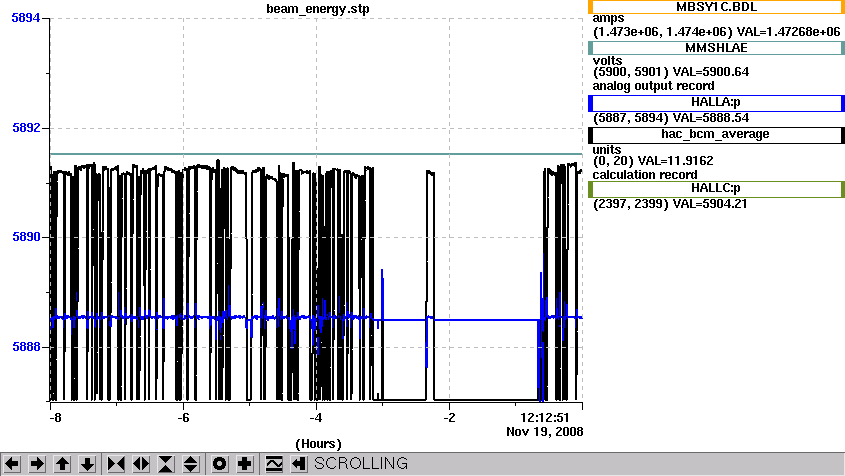Image resolution: width=845 pixels, height=476 pixels.
Task: Click the 5892 y-axis label
Action: click(x=26, y=128)
